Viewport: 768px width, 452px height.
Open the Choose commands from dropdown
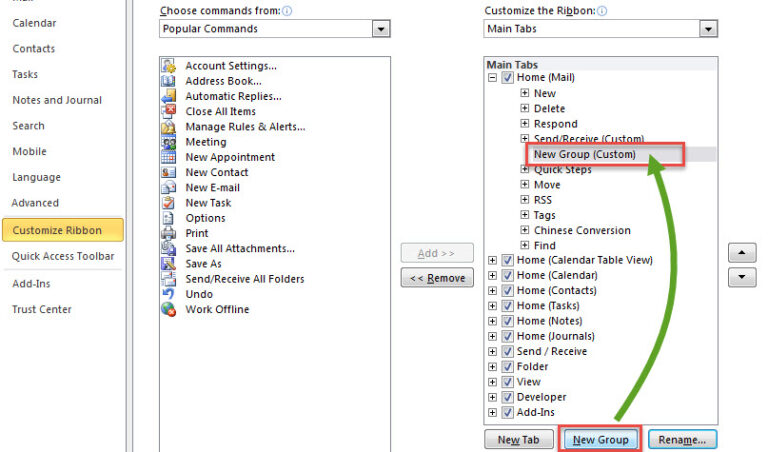click(381, 29)
